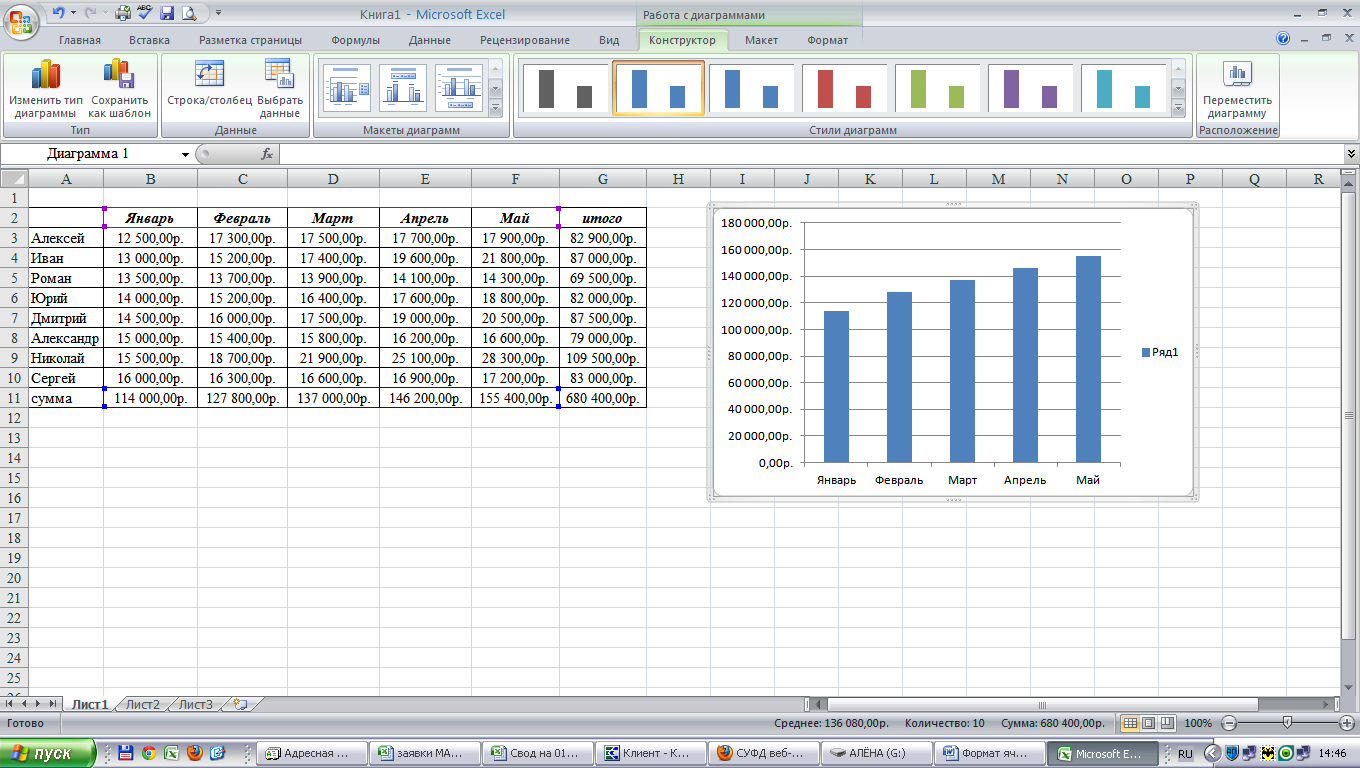This screenshot has width=1360, height=768.
Task: Apply the third chart layout thumbnail
Action: click(459, 89)
